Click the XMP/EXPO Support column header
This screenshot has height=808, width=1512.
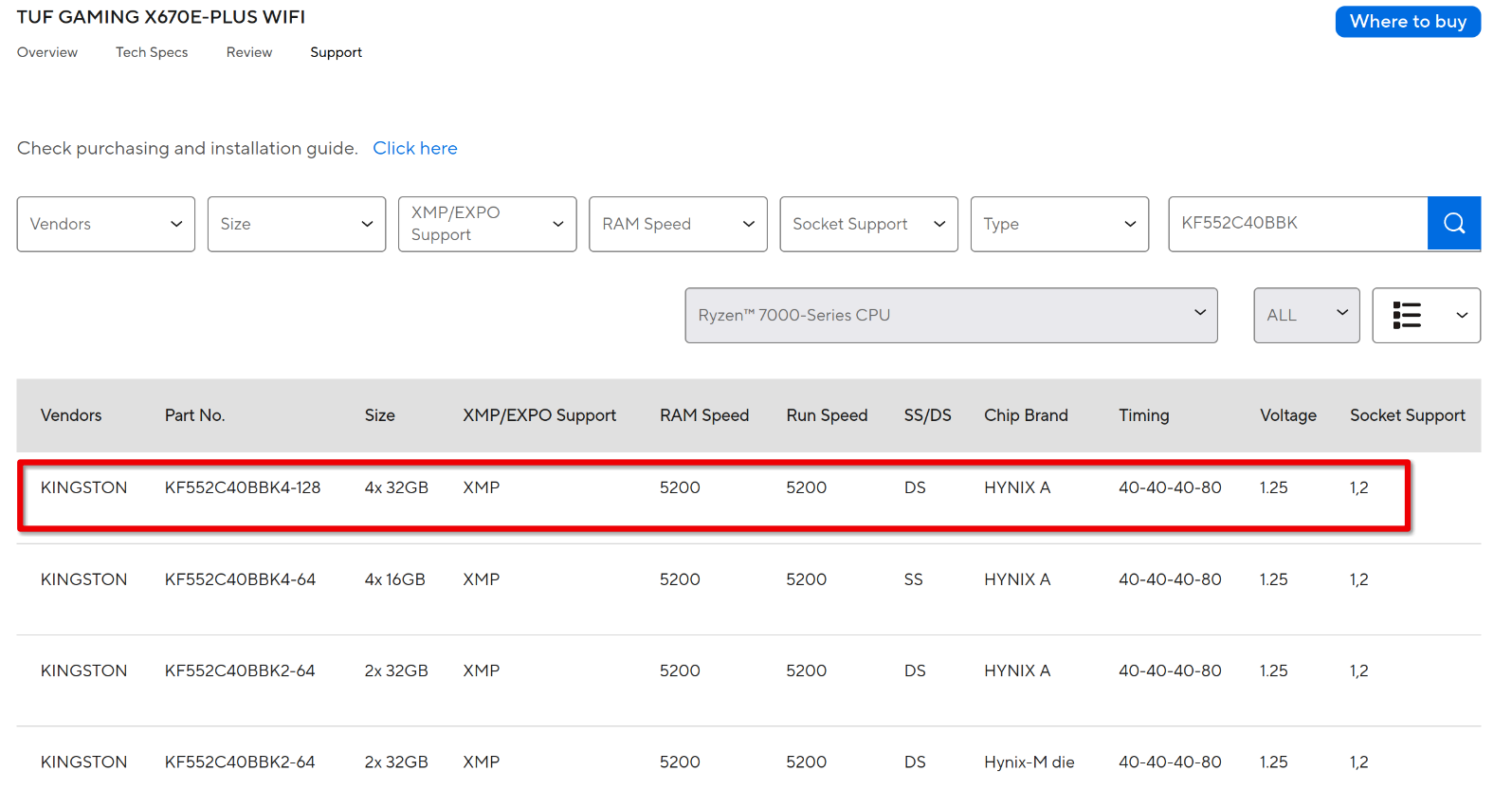pyautogui.click(x=539, y=415)
